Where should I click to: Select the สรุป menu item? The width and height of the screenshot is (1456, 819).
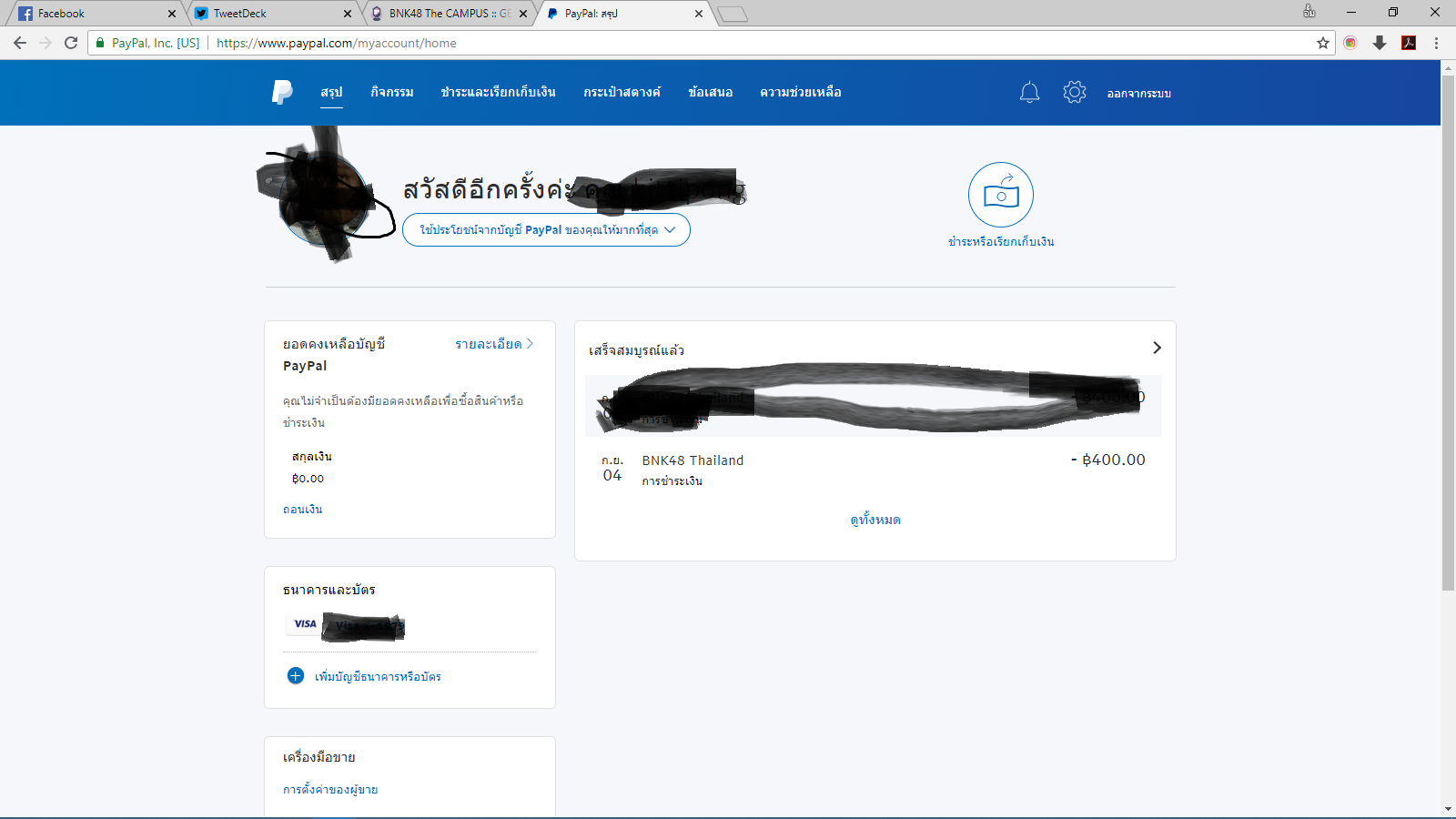pyautogui.click(x=331, y=92)
